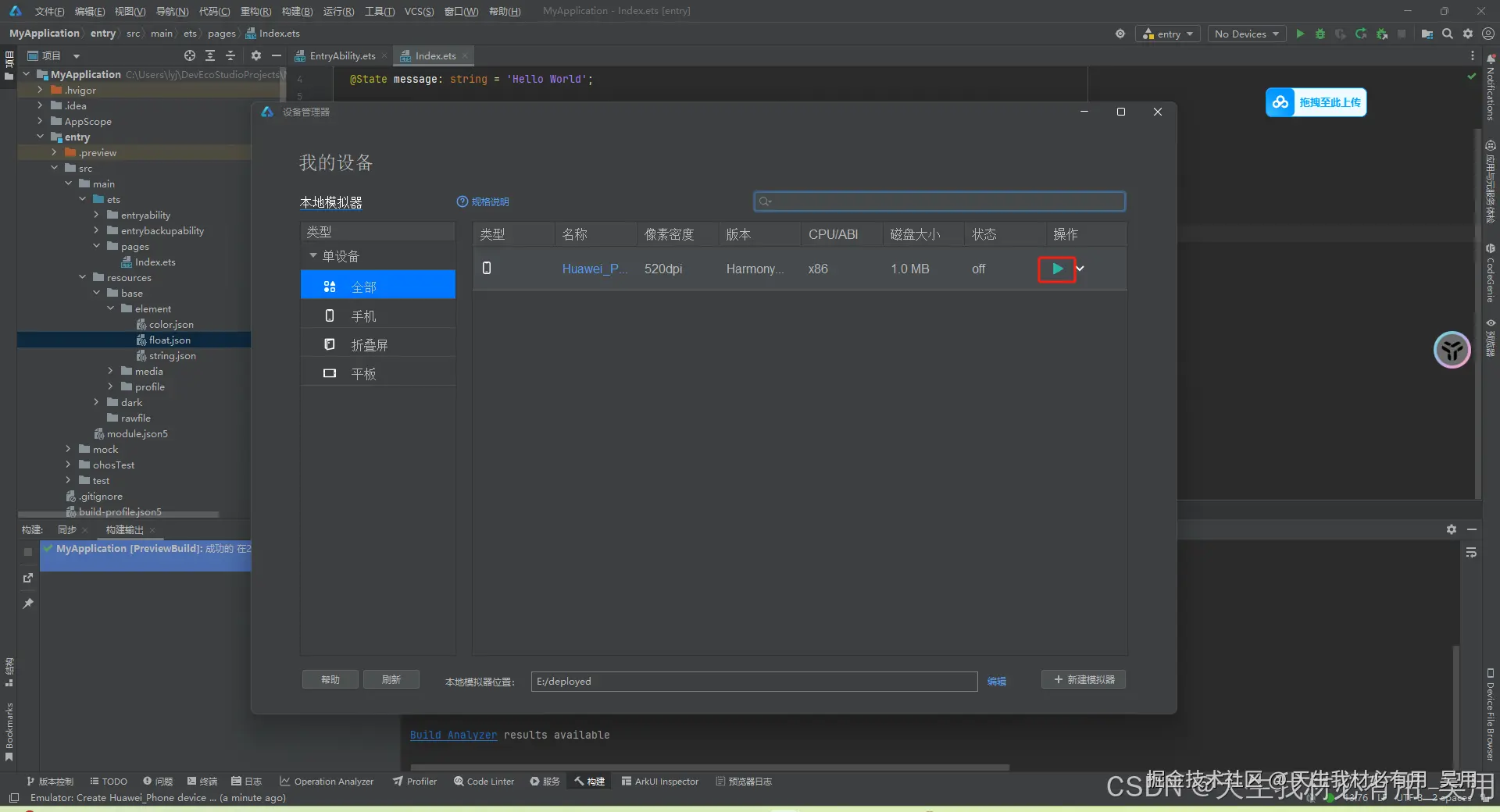The height and width of the screenshot is (812, 1500).
Task: Click the 编辑 link beside emulator location
Action: pos(997,682)
